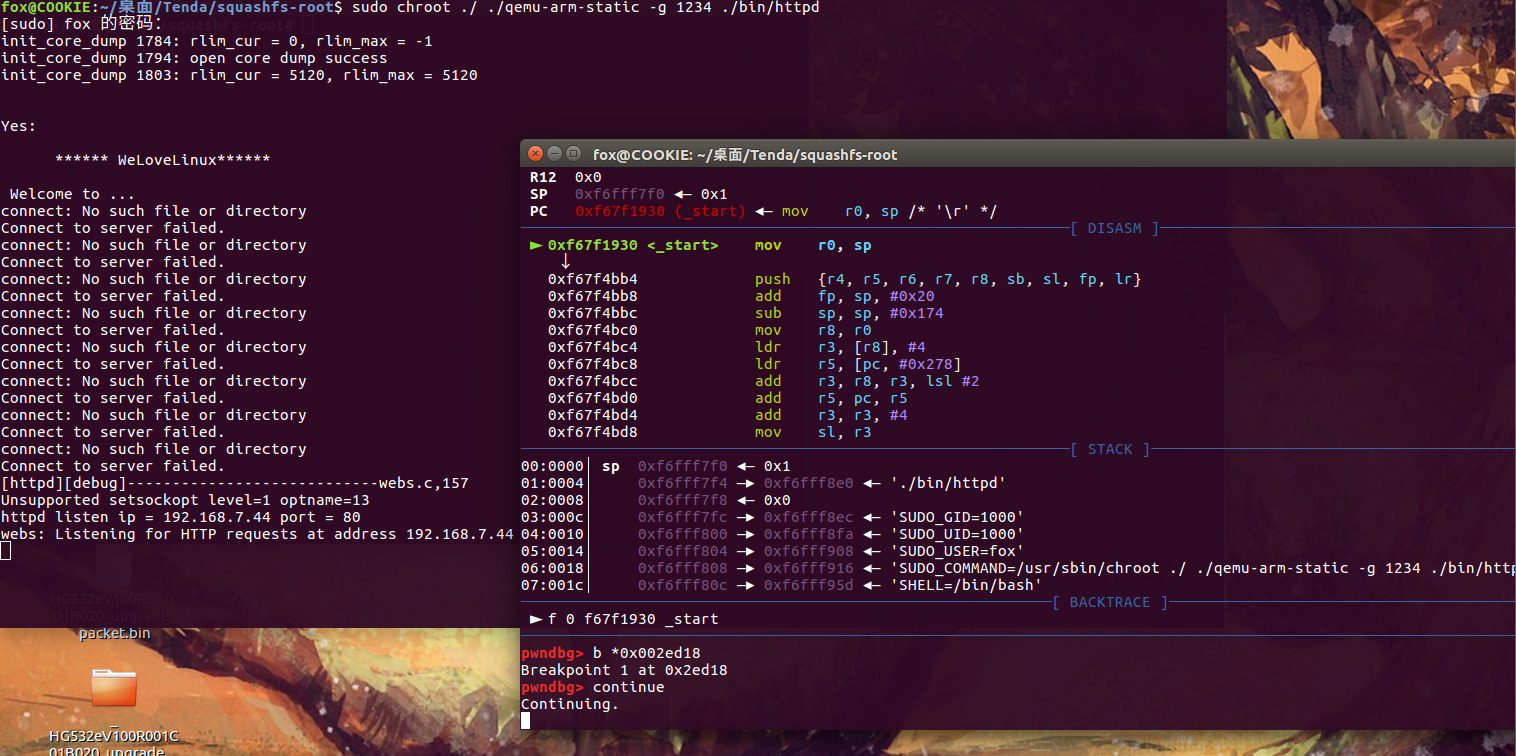Image resolution: width=1516 pixels, height=756 pixels.
Task: Click the BACKTRACE section header
Action: (1110, 603)
